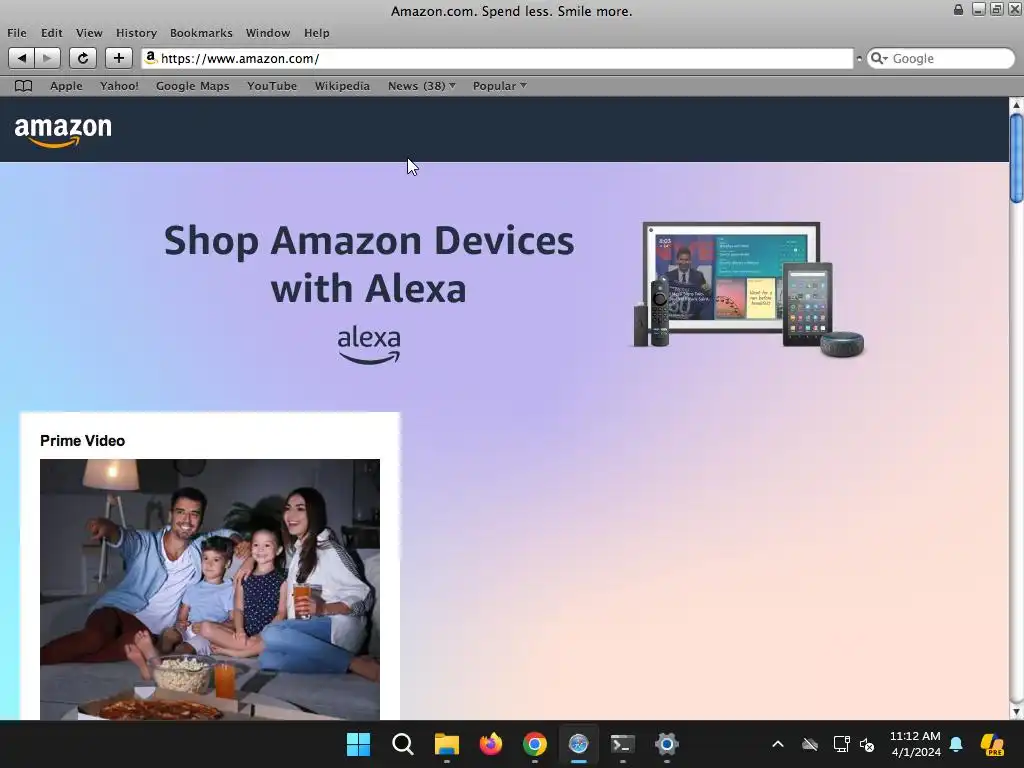Open the Wikipedia bookmark
This screenshot has height=768, width=1024.
click(342, 86)
